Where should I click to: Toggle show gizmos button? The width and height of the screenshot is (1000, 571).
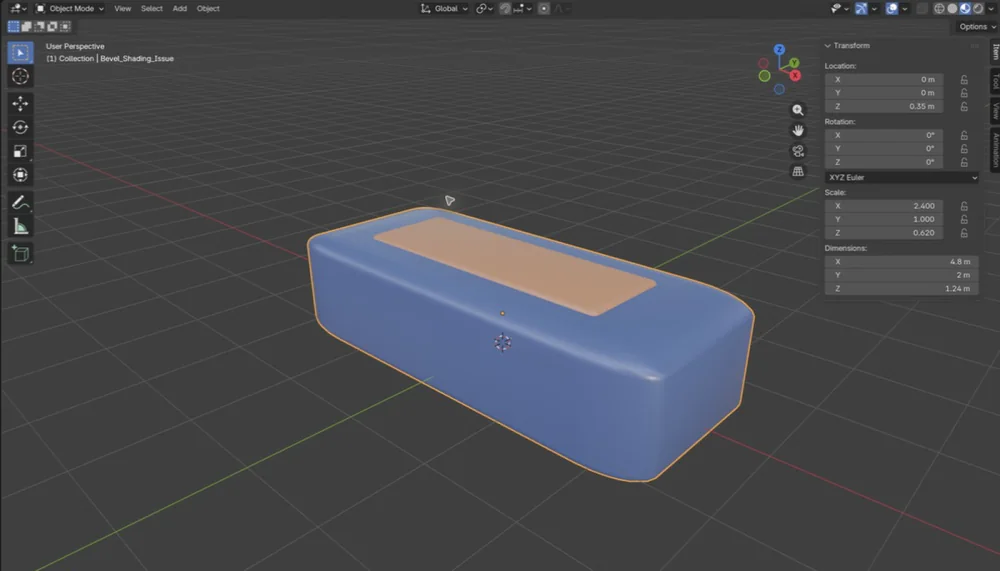point(861,8)
